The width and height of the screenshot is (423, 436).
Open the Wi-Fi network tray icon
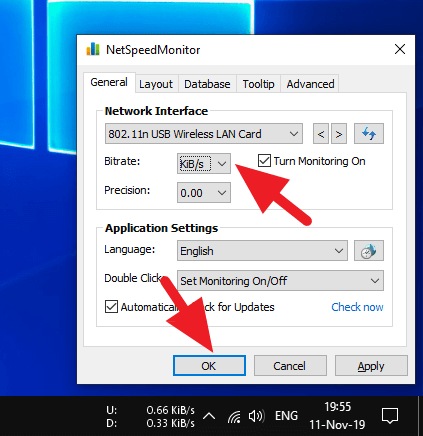pos(234,416)
